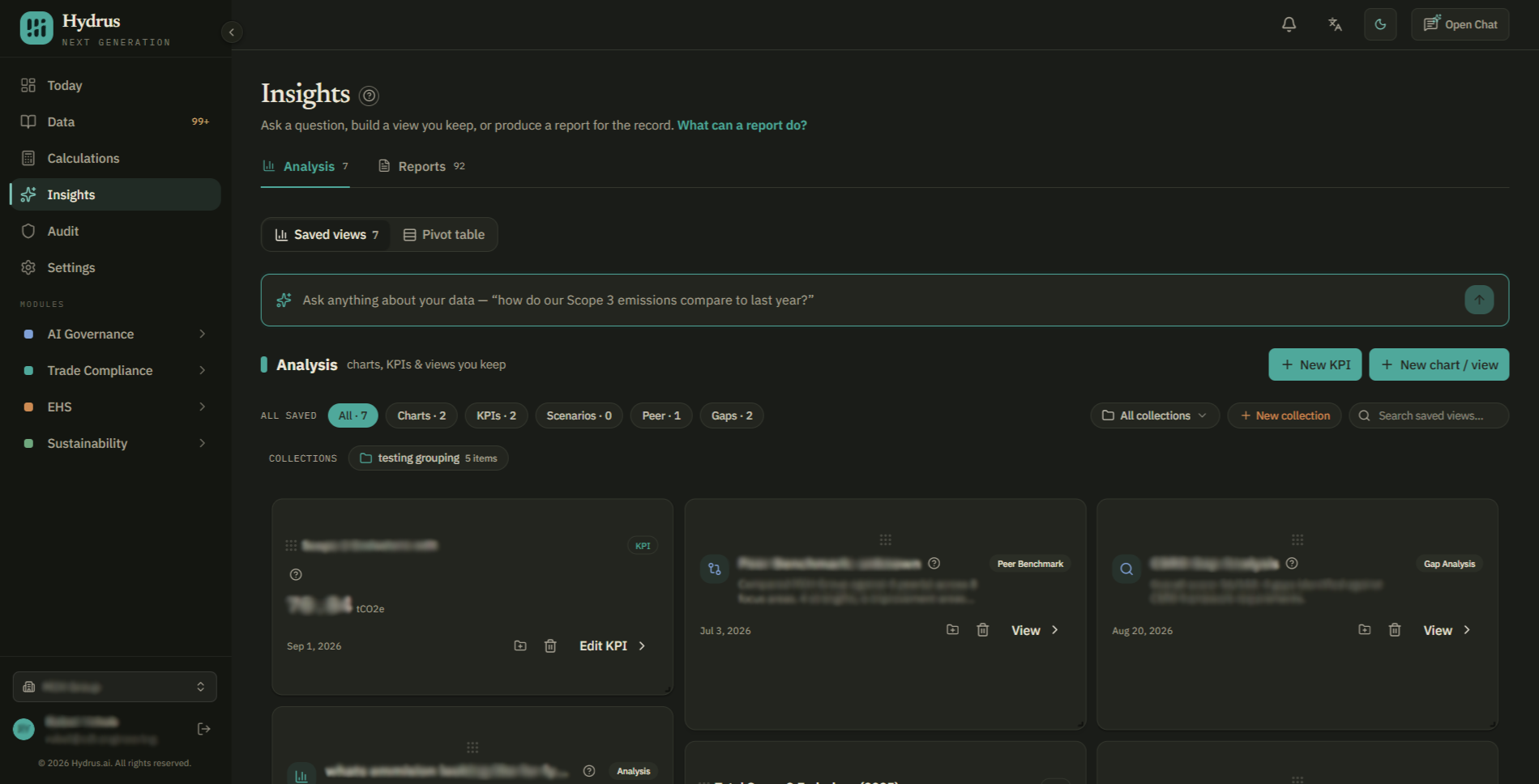Click in the Search saved views field
Screen dimensions: 1539x784
(x=1429, y=415)
